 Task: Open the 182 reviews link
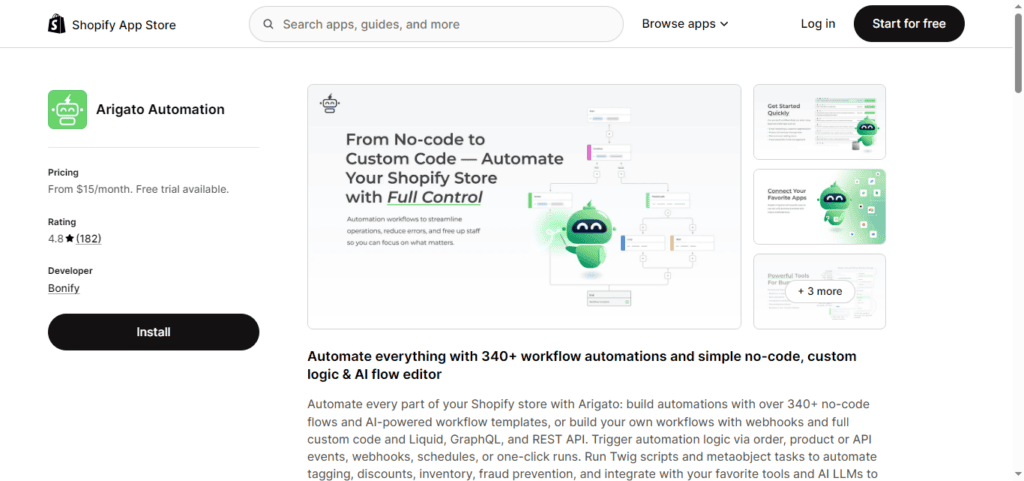point(89,239)
